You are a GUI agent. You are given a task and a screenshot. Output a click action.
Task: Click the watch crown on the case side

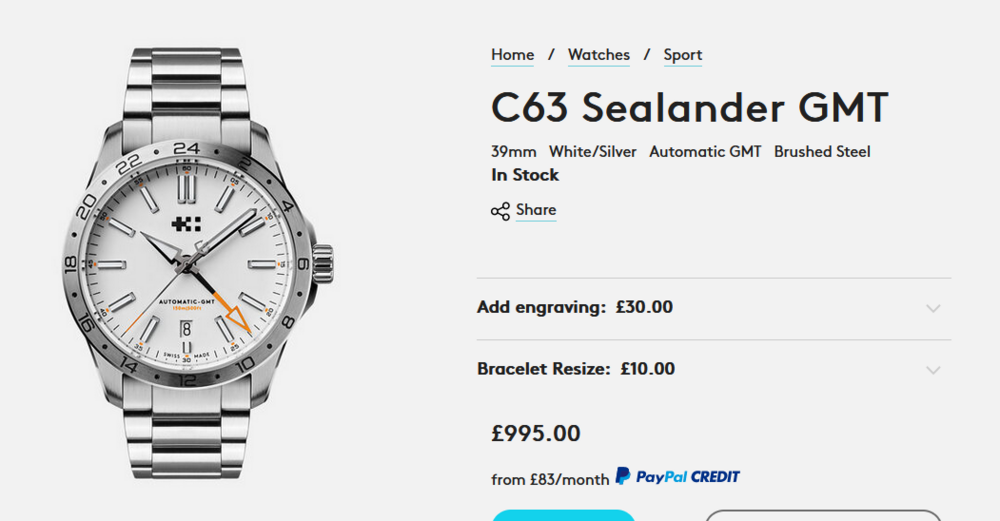pos(322,264)
